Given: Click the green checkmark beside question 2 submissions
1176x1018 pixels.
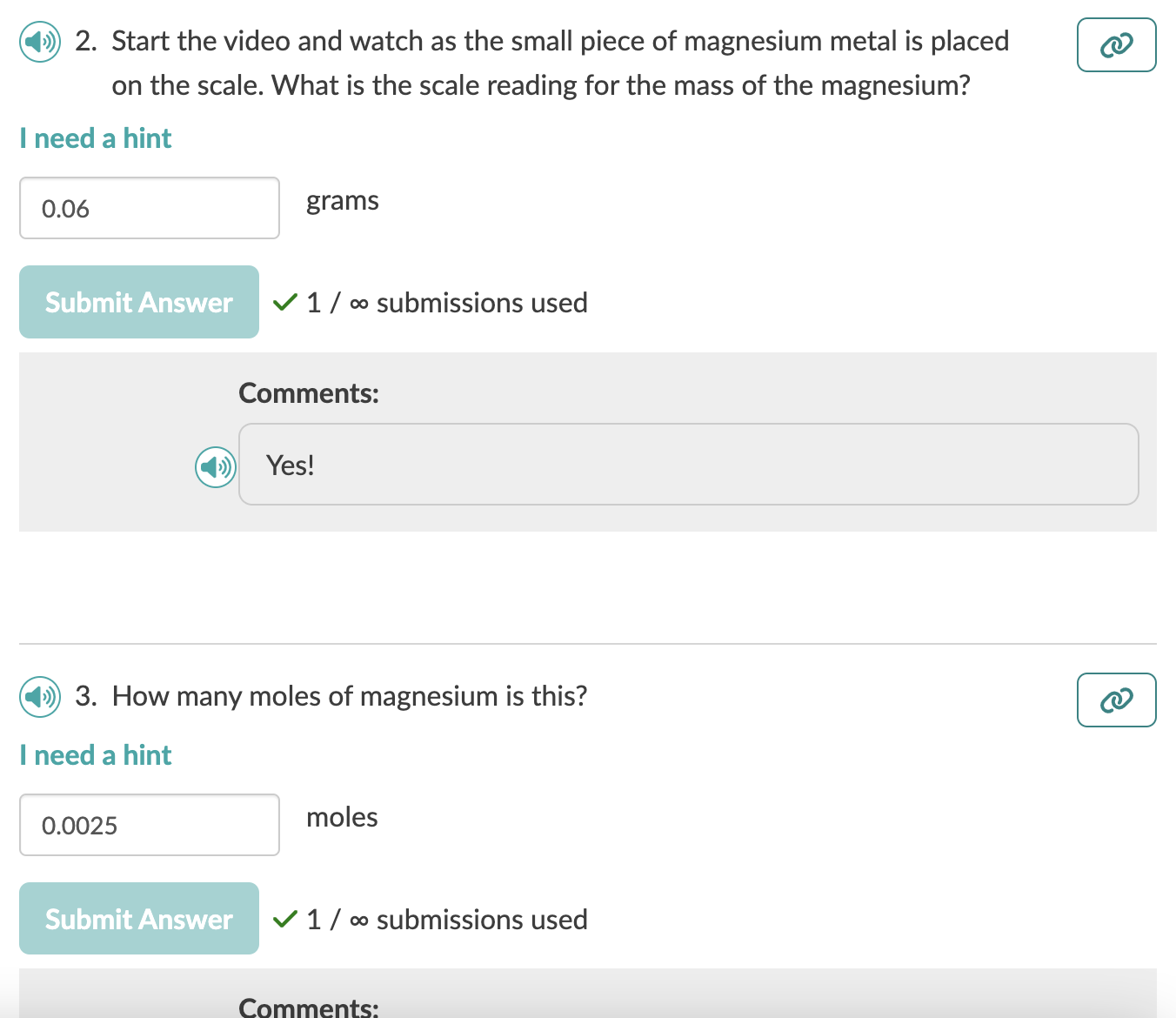Looking at the screenshot, I should [x=284, y=302].
